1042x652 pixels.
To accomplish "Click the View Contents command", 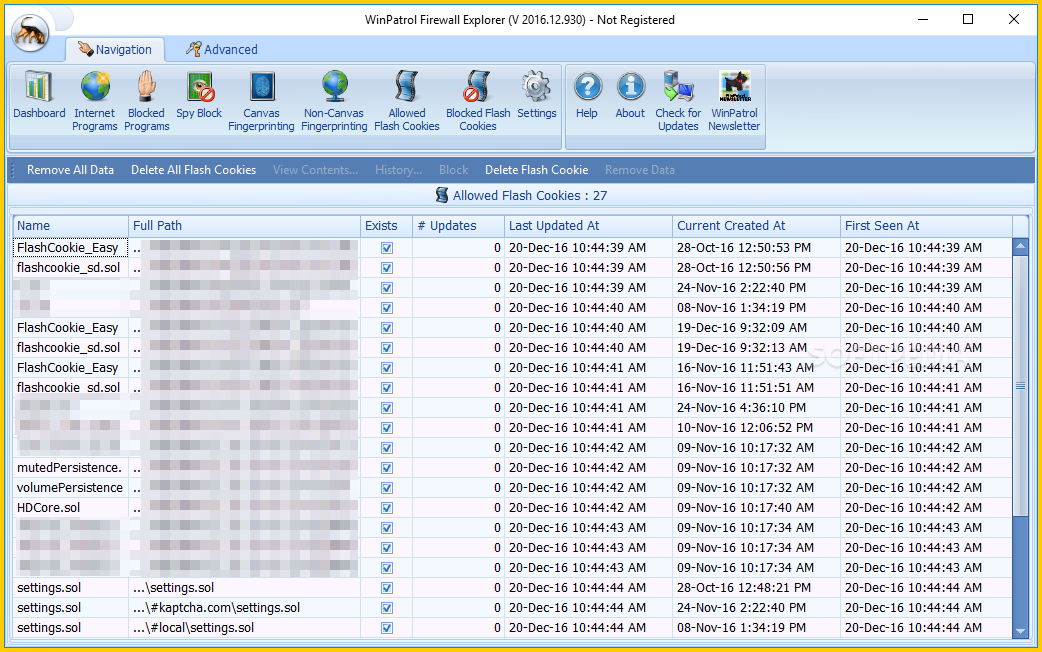I will [315, 170].
